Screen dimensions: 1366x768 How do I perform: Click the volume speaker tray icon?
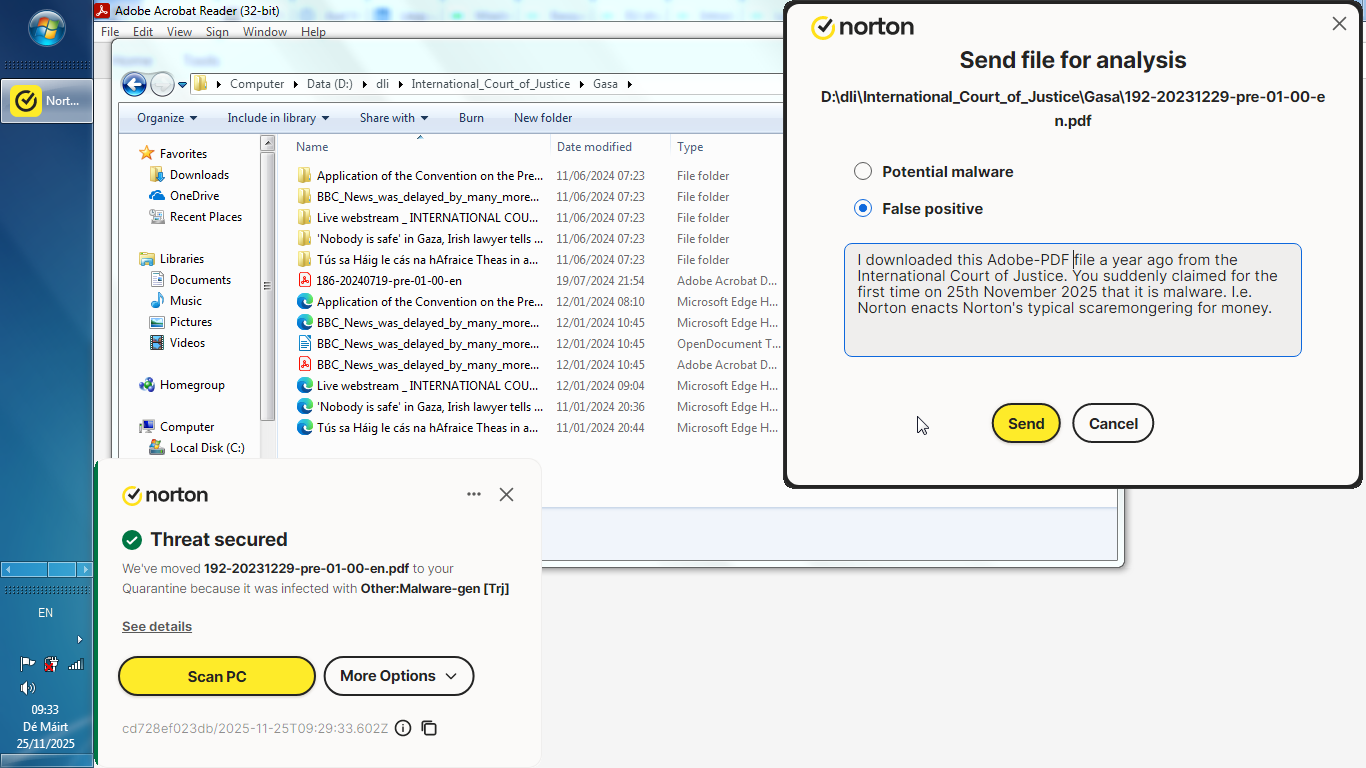(x=28, y=688)
